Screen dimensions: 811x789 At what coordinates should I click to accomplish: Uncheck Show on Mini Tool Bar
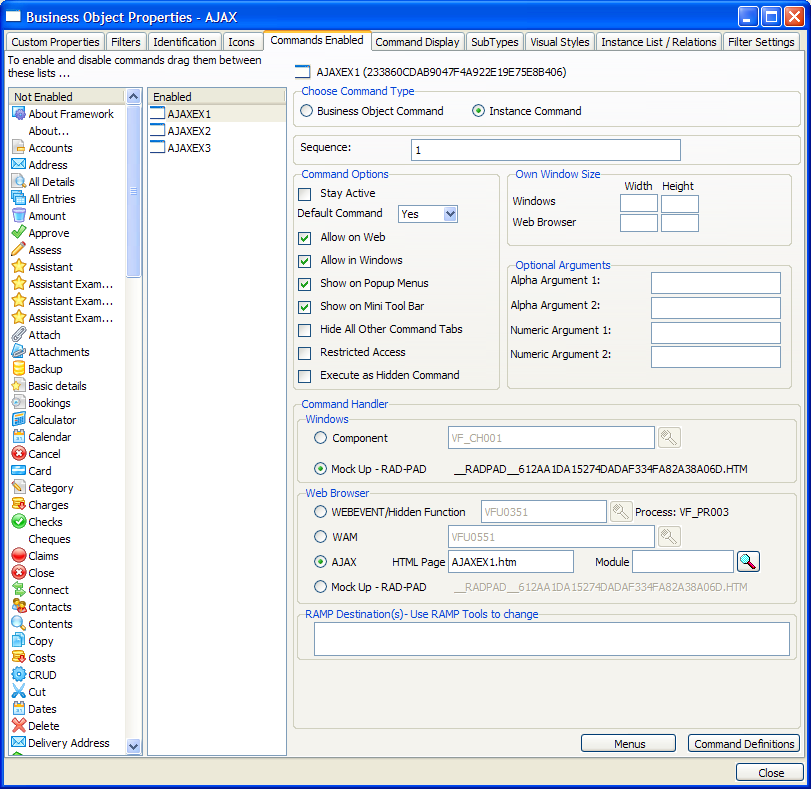pos(305,307)
